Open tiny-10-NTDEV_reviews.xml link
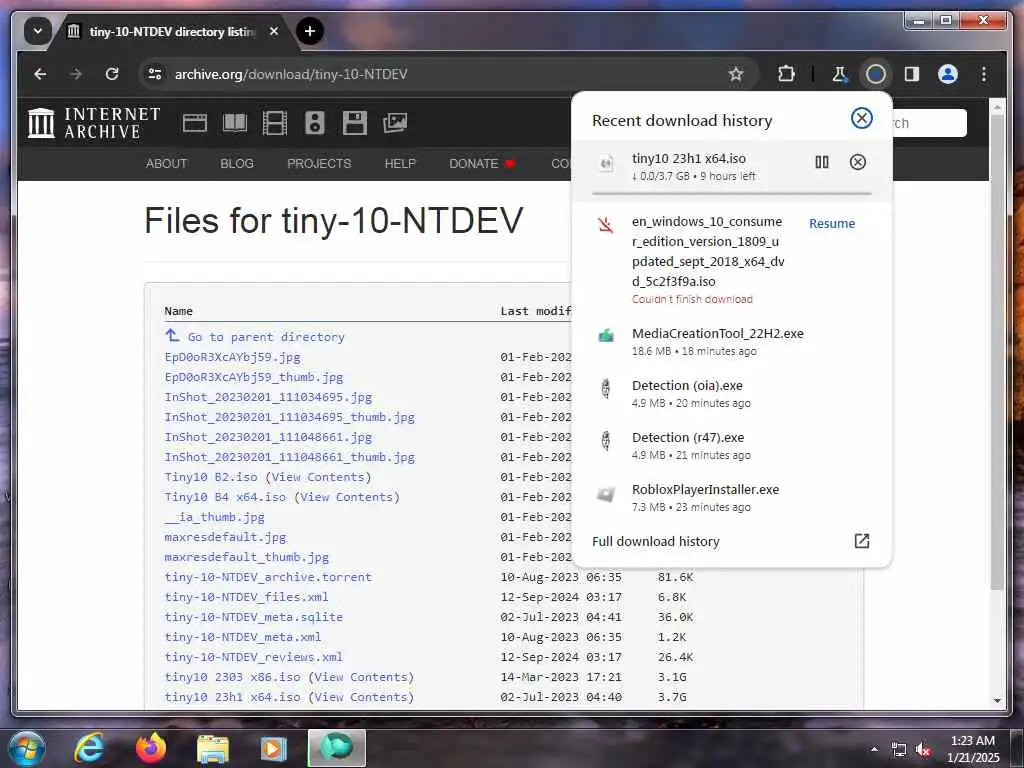Image resolution: width=1024 pixels, height=768 pixels. coord(253,657)
